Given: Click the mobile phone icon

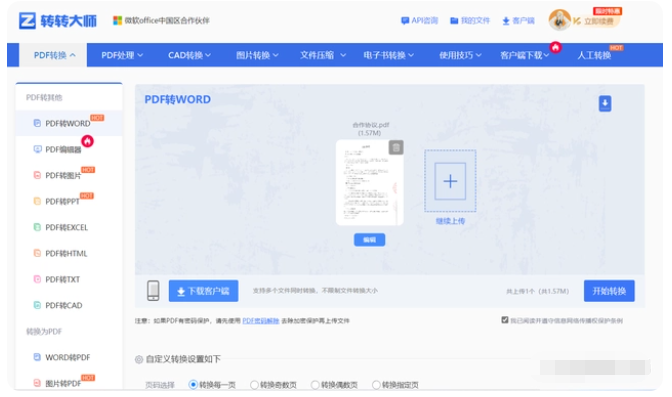Looking at the screenshot, I should [153, 291].
